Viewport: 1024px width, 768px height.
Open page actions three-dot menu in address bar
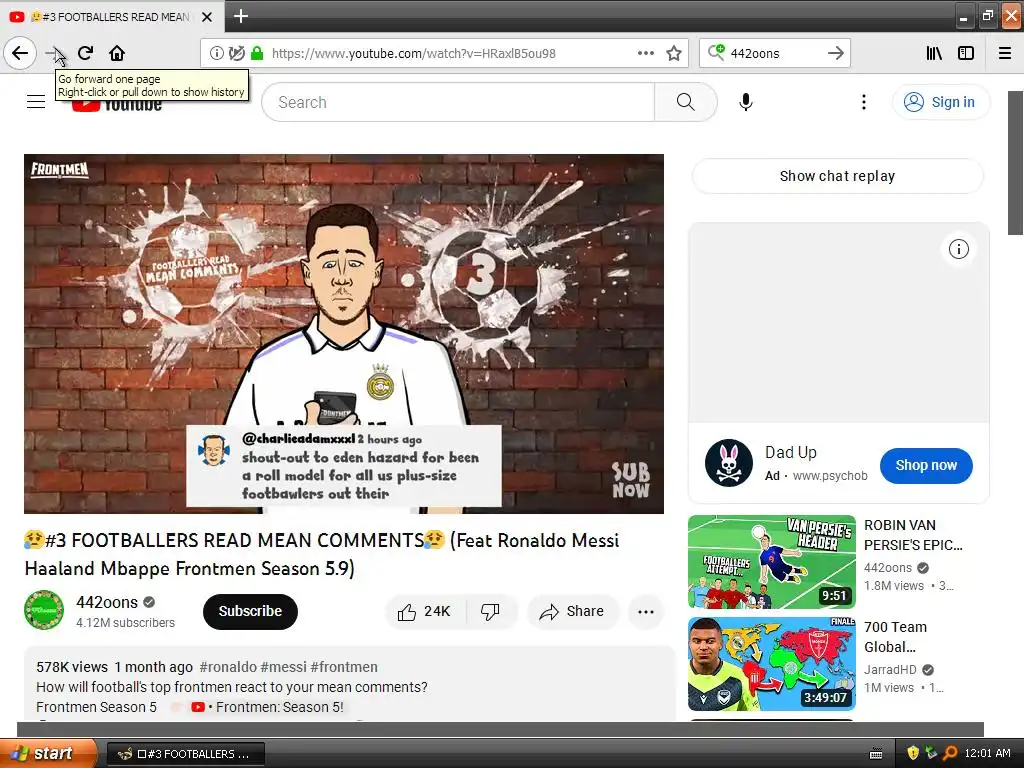[x=646, y=53]
